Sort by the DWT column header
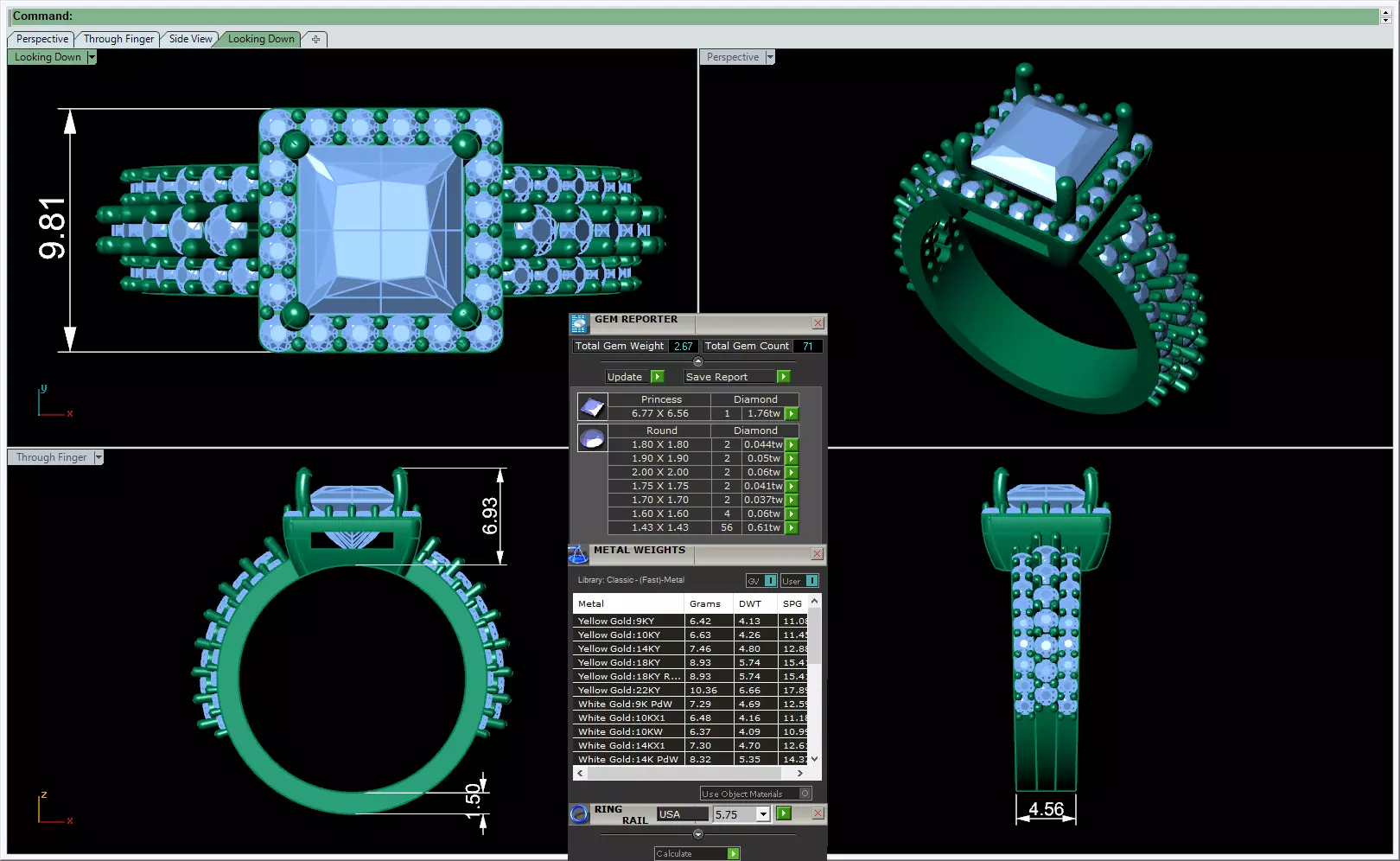This screenshot has width=1400, height=861. click(754, 603)
